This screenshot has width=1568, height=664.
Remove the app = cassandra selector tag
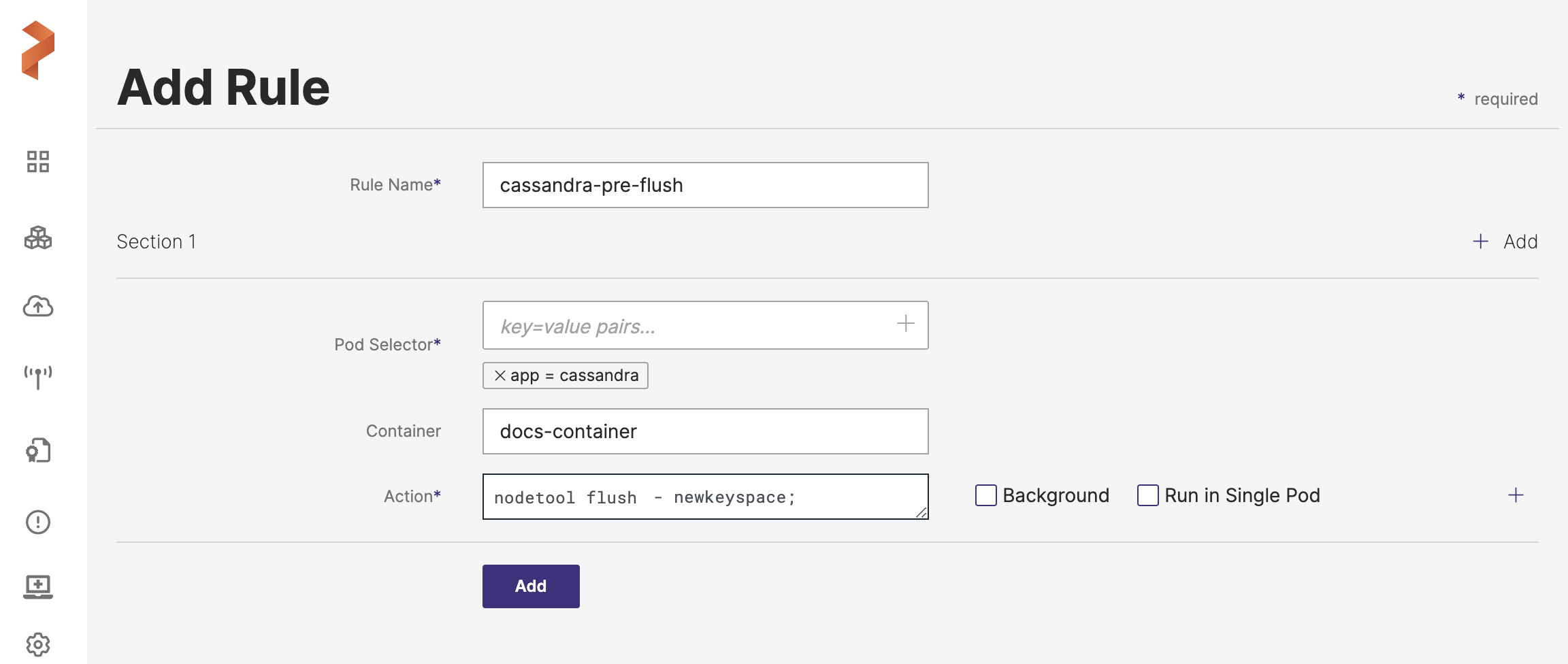(x=500, y=376)
